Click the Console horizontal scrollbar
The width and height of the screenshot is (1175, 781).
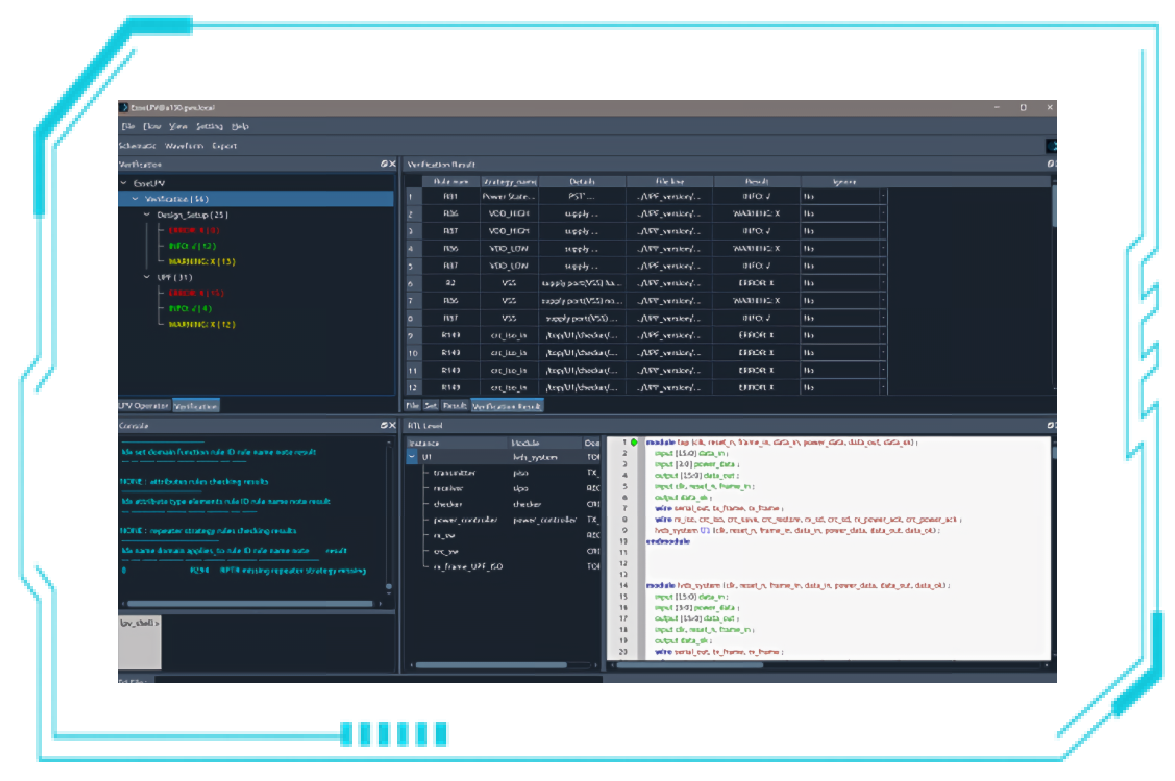coord(250,604)
